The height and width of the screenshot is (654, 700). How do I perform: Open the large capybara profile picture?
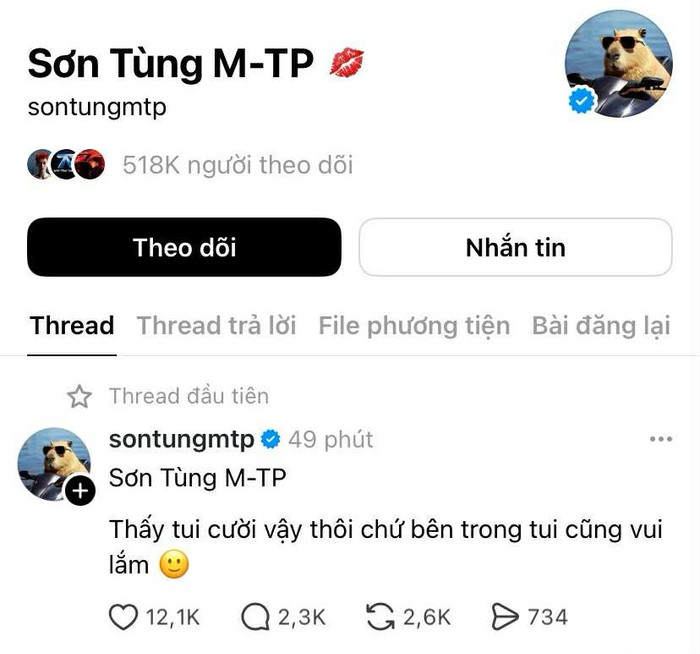619,64
